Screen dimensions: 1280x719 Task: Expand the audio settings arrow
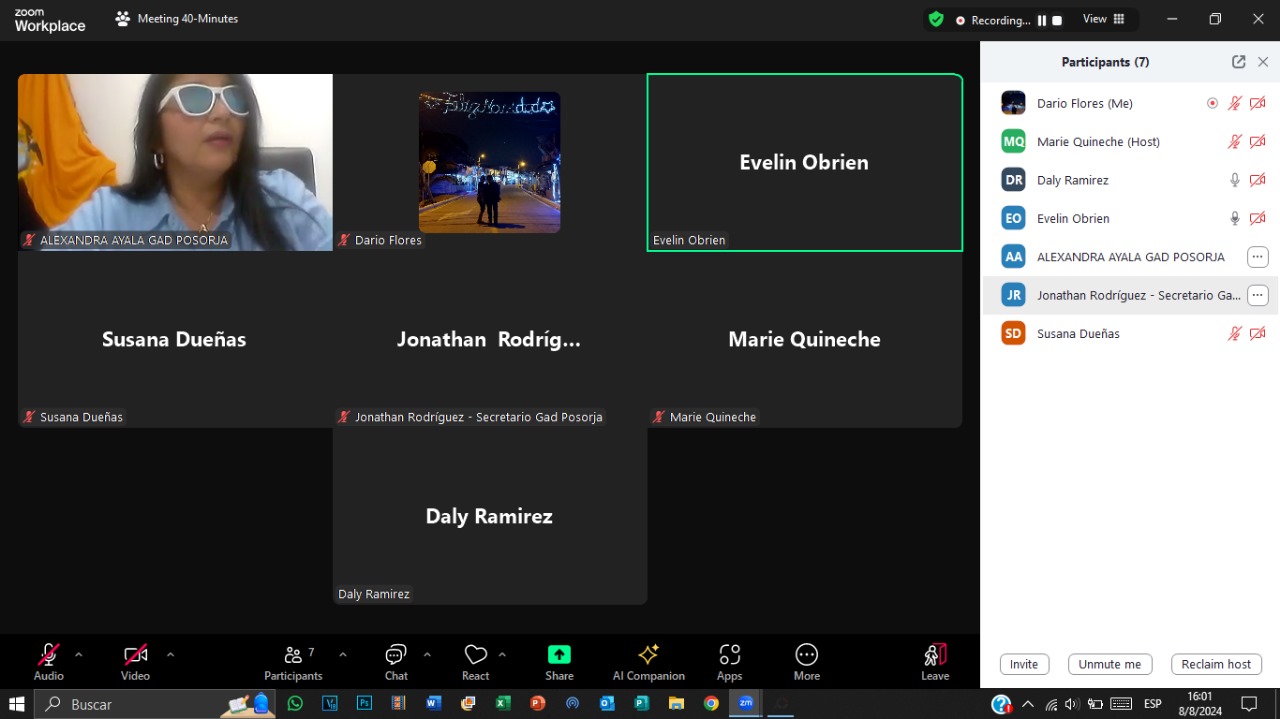click(x=79, y=655)
